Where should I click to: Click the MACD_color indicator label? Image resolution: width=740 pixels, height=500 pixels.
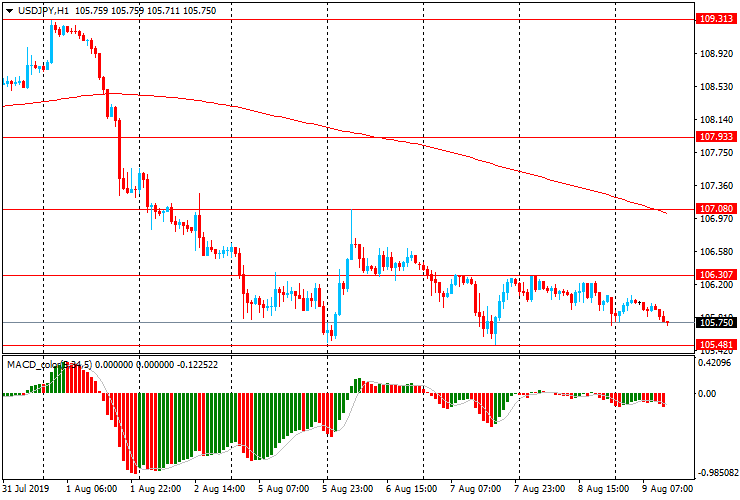coord(50,364)
